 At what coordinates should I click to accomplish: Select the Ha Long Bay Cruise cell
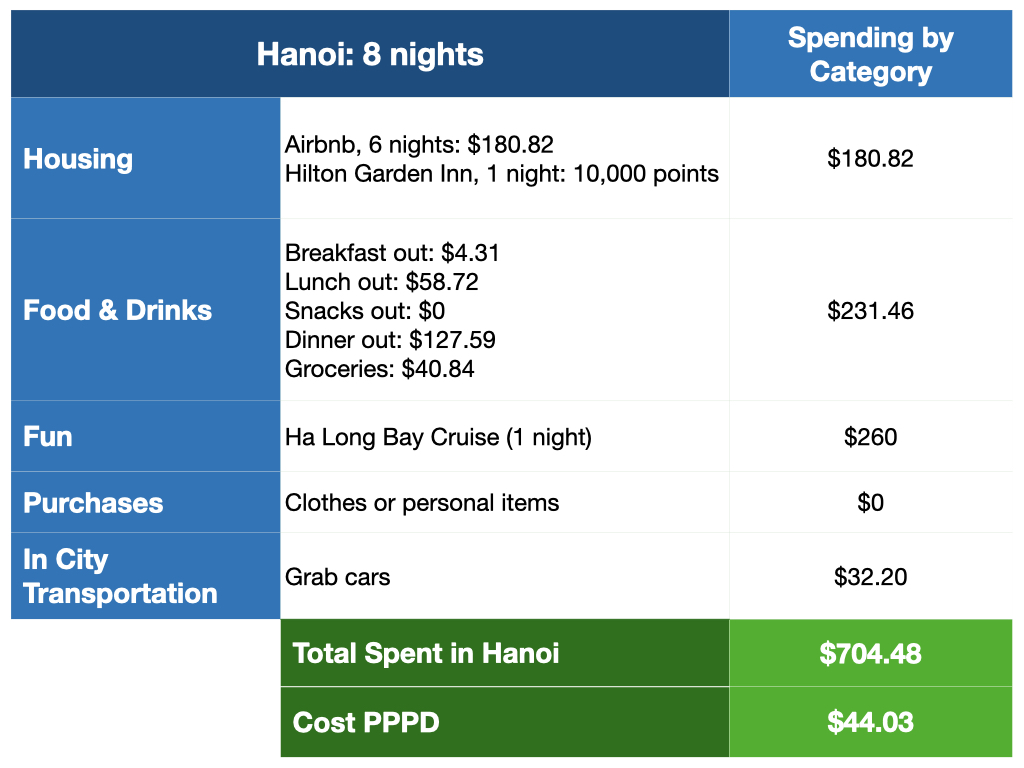click(x=438, y=437)
